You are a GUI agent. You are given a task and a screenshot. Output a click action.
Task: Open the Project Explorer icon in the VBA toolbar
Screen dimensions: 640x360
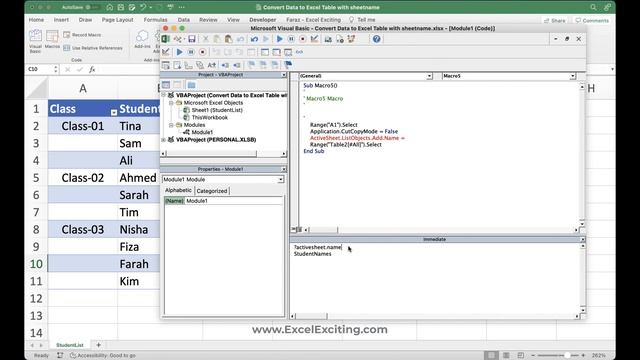pyautogui.click(x=328, y=39)
